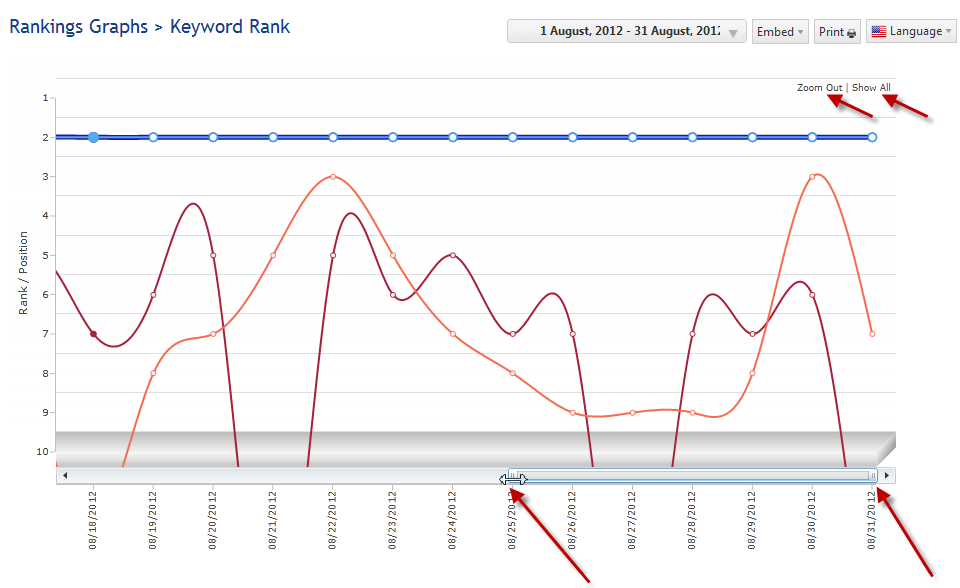This screenshot has width=960, height=588.
Task: Click the Show All link
Action: click(x=871, y=88)
